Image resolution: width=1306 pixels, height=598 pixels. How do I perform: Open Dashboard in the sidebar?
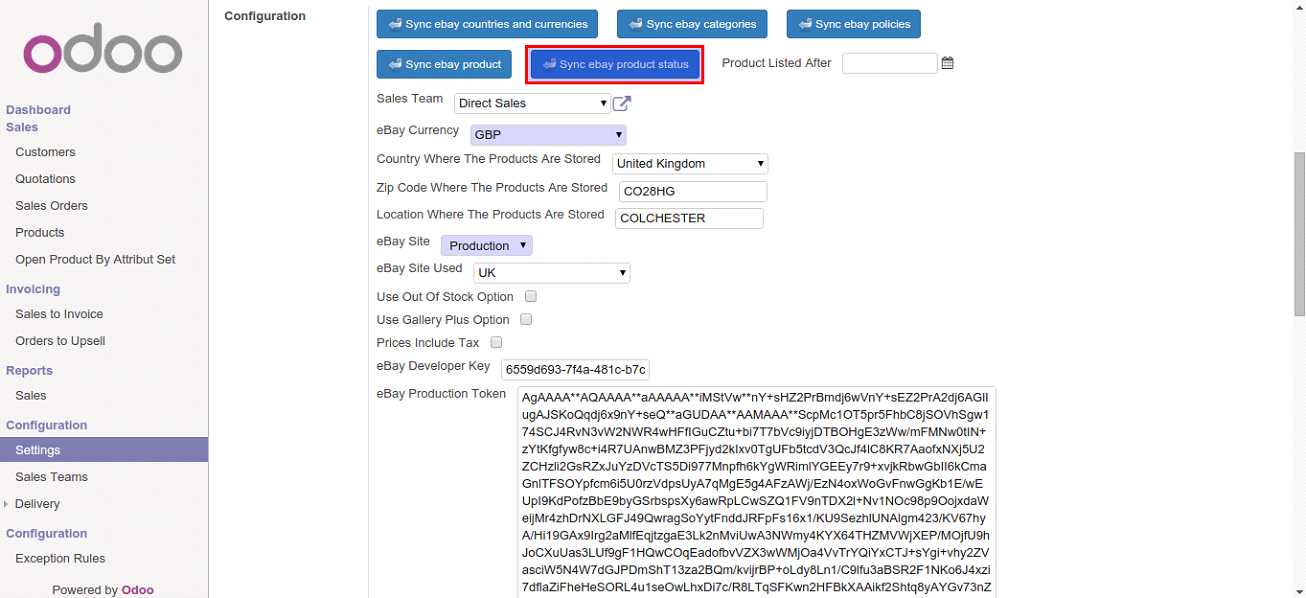point(38,110)
